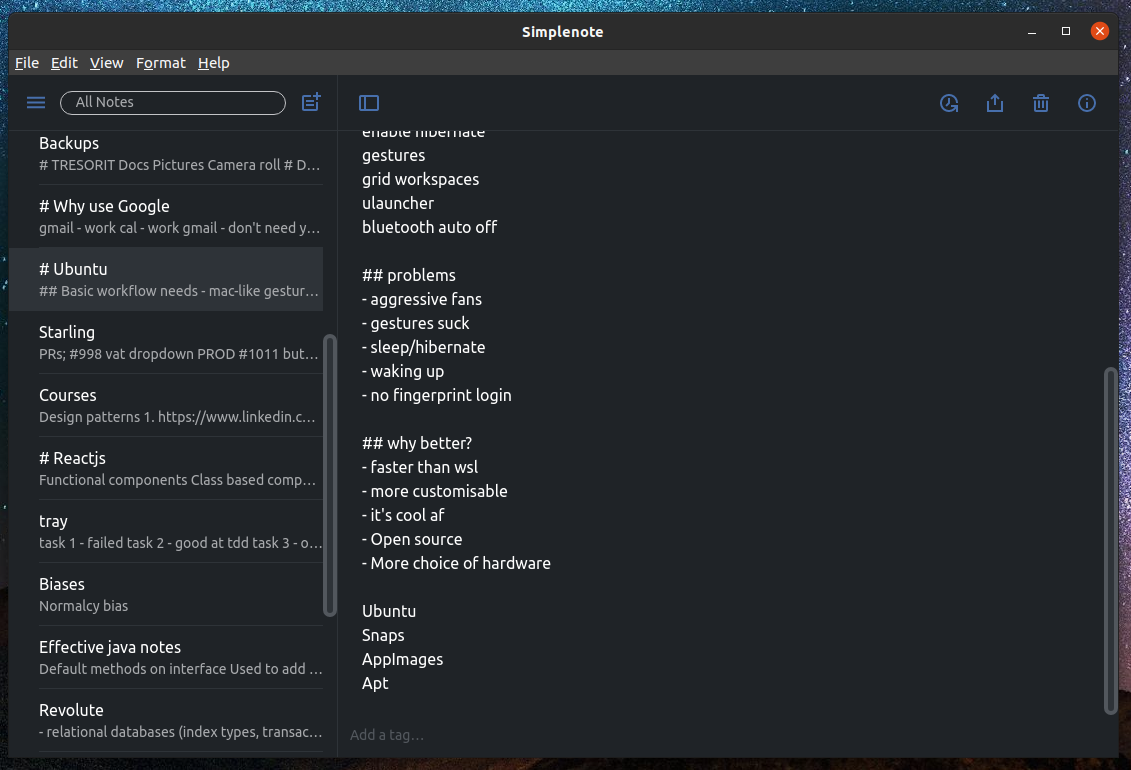Open the View menu

[107, 63]
